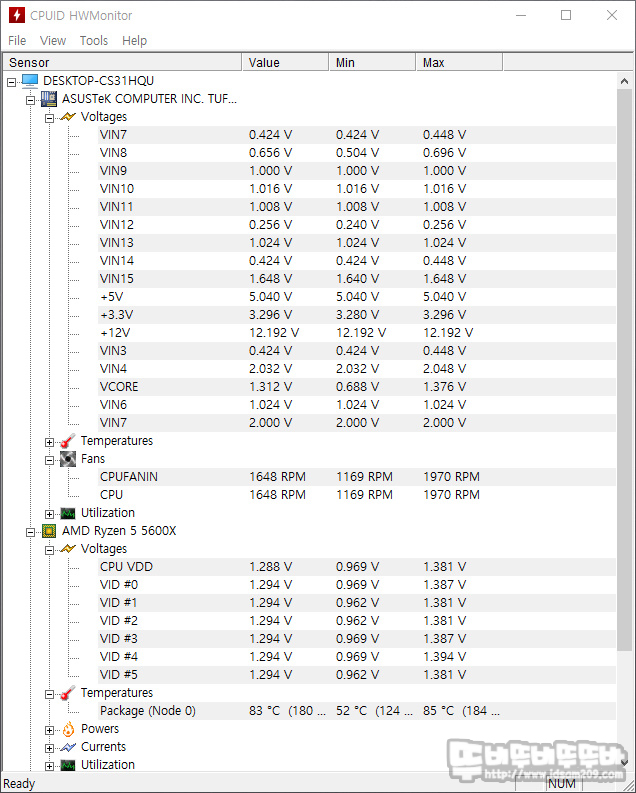This screenshot has height=793, width=636.
Task: Click the Sensor column header
Action: coord(122,62)
